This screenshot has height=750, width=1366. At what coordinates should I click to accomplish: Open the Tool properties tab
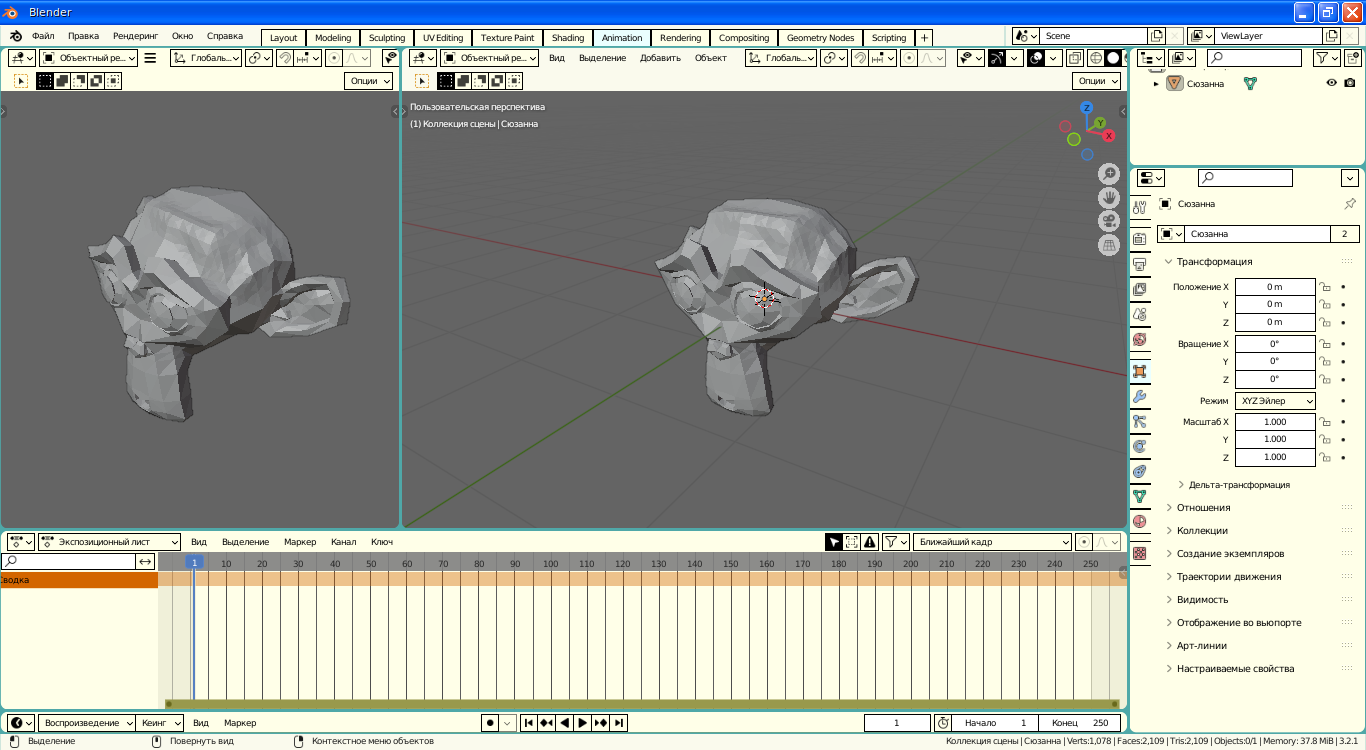coord(1139,208)
